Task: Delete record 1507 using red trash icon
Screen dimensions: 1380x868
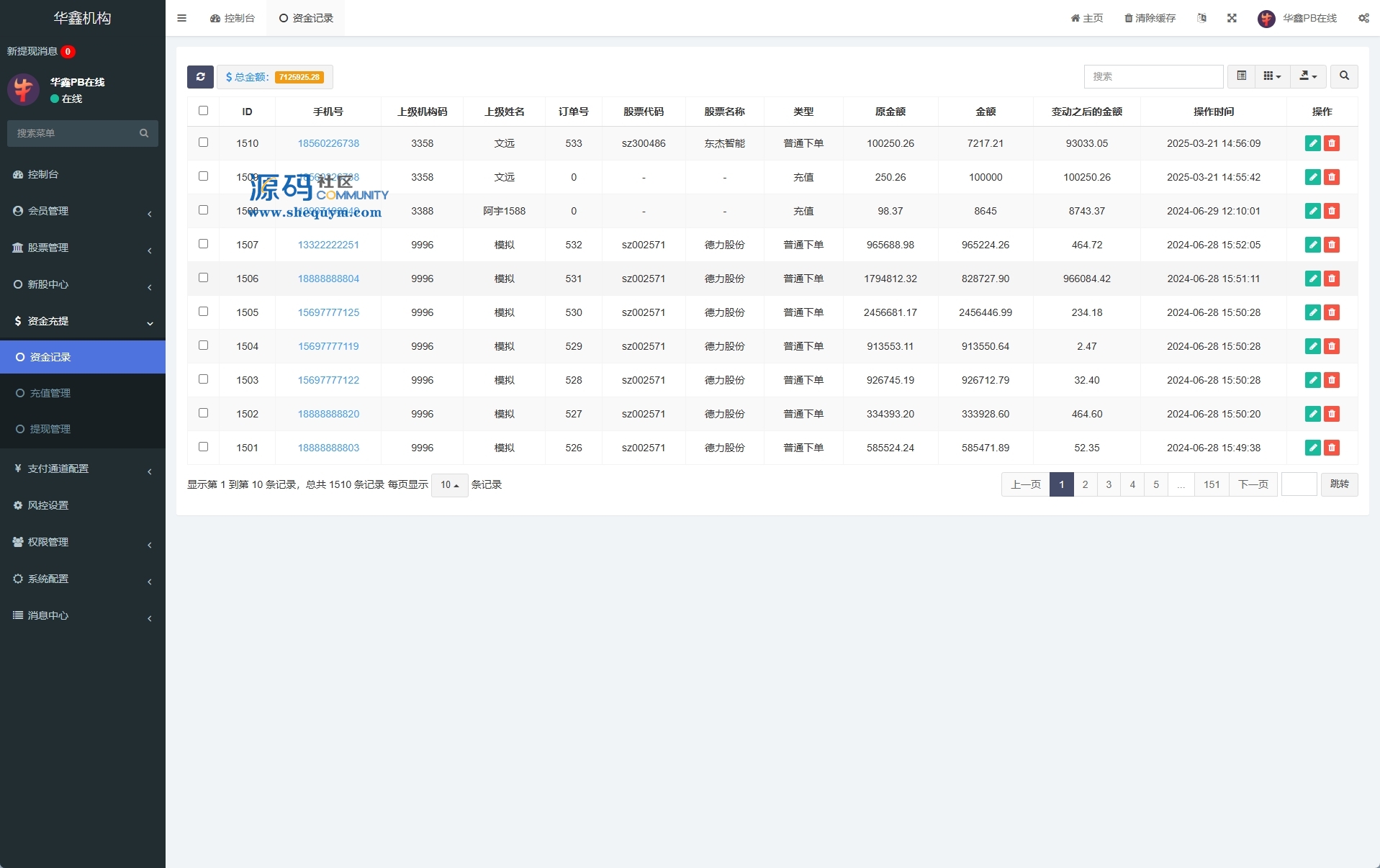Action: [x=1332, y=245]
